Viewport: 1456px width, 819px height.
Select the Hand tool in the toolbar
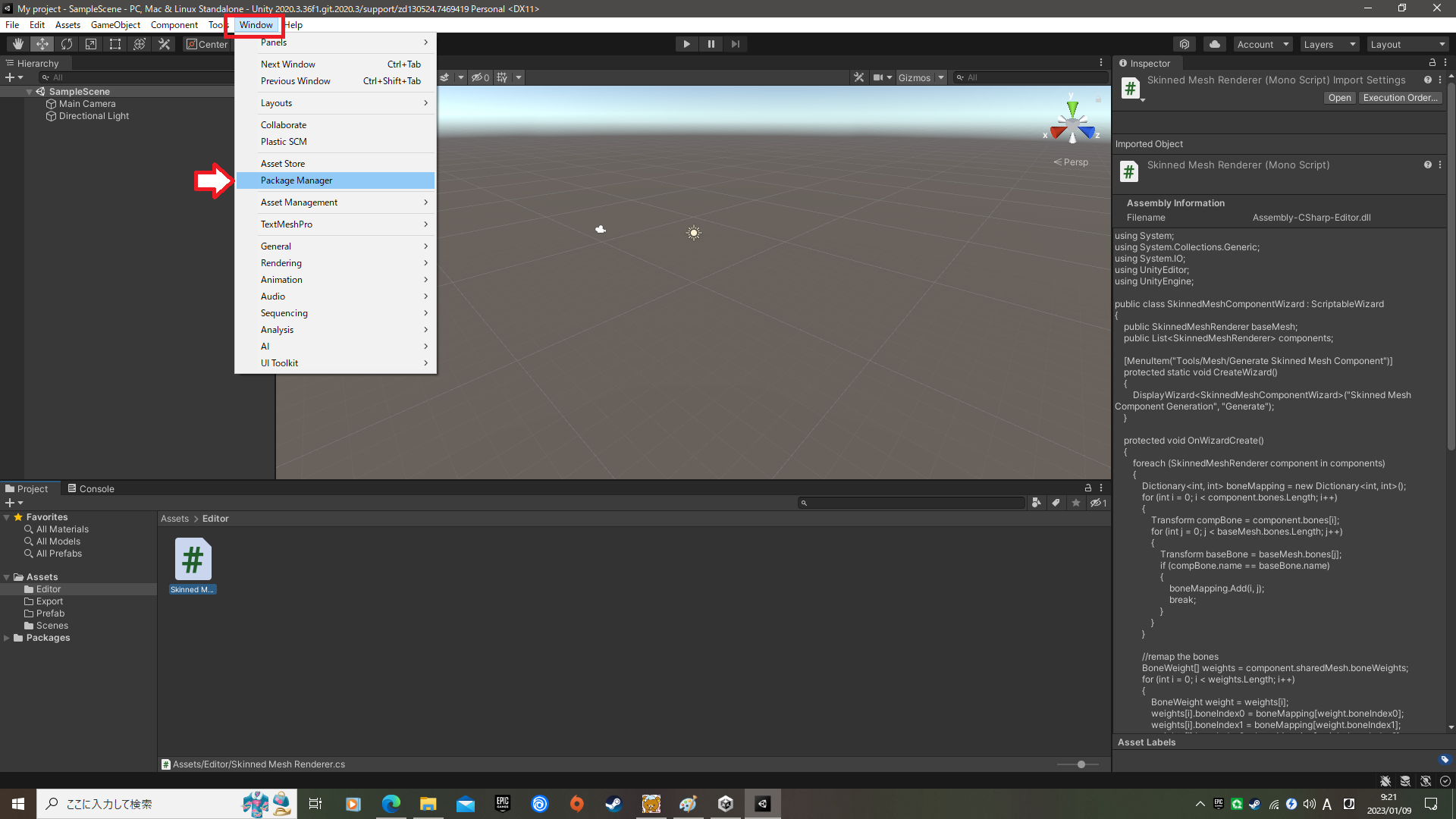tap(18, 44)
